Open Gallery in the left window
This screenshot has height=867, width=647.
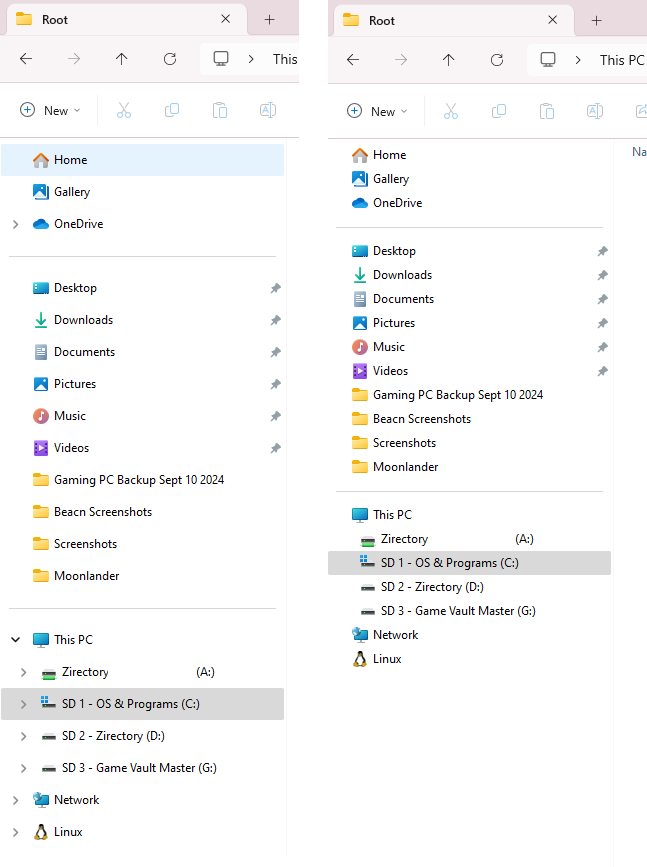coord(143,192)
